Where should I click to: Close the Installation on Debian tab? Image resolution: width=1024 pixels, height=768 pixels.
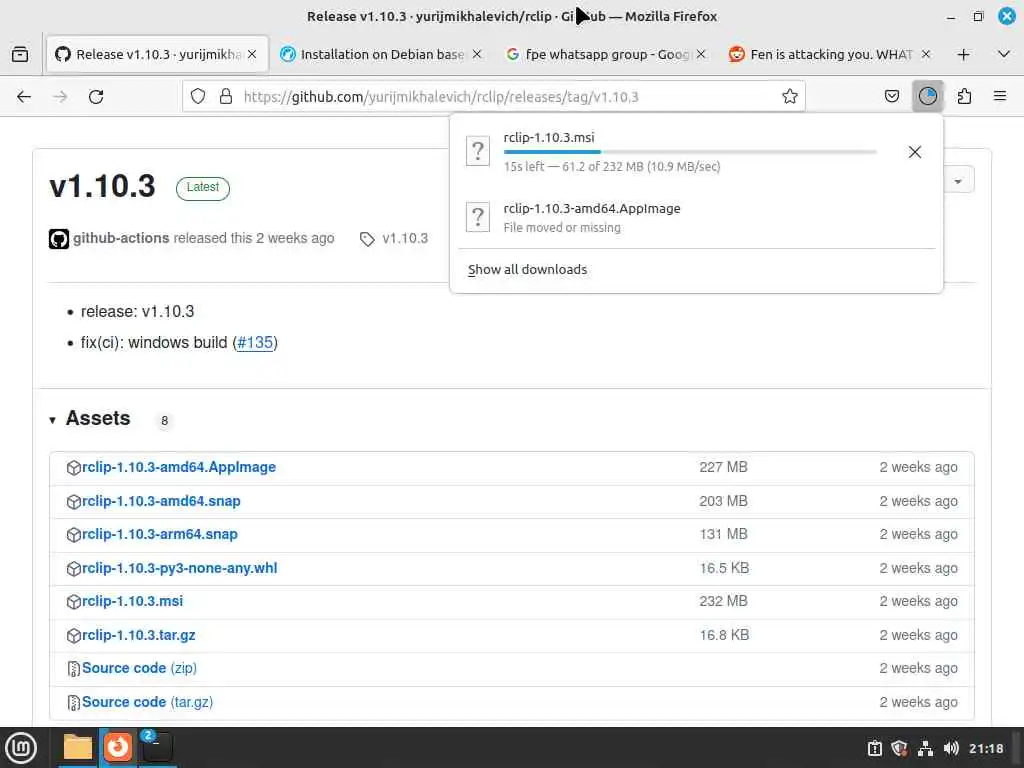tap(477, 54)
